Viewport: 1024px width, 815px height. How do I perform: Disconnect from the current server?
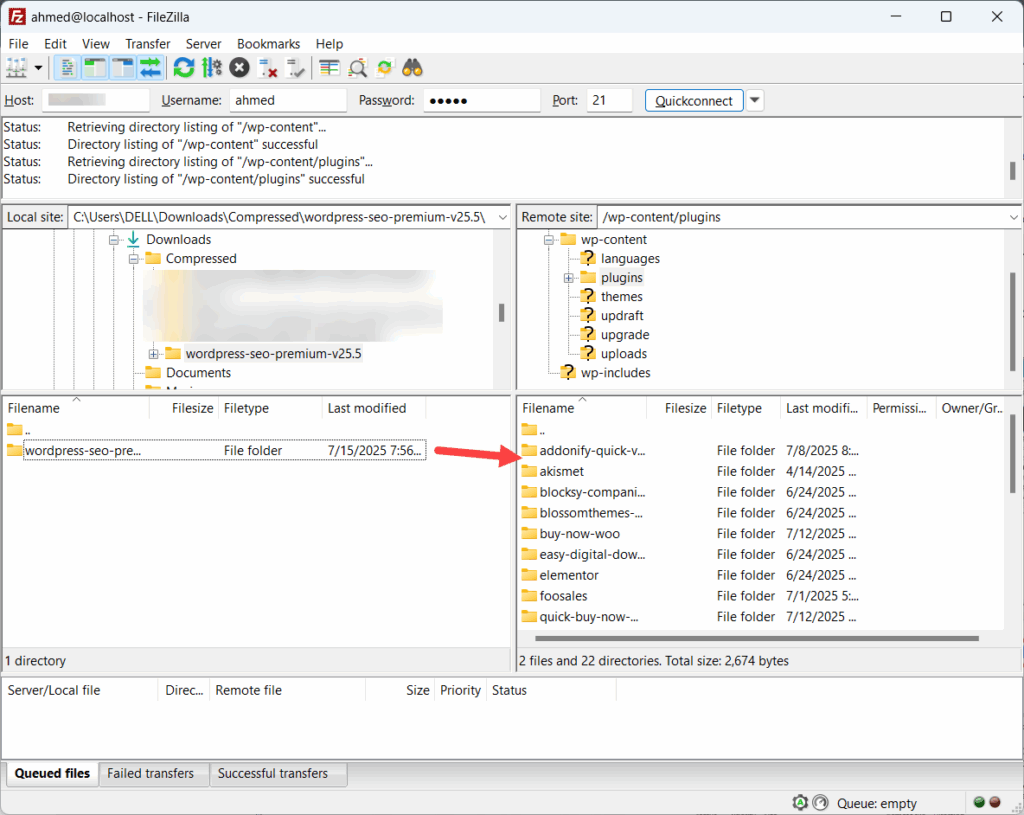268,68
